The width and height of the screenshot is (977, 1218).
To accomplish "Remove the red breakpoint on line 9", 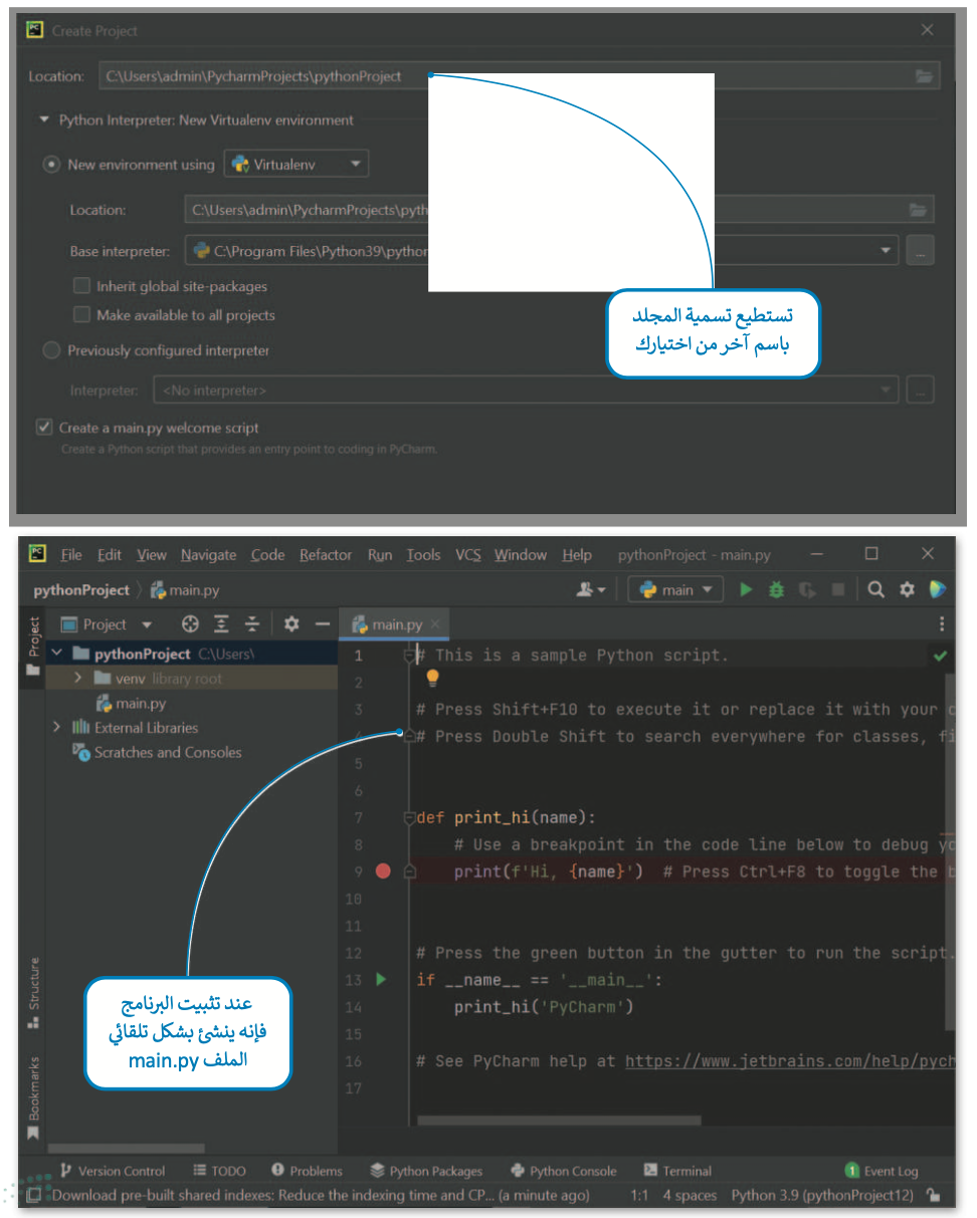I will [x=382, y=871].
